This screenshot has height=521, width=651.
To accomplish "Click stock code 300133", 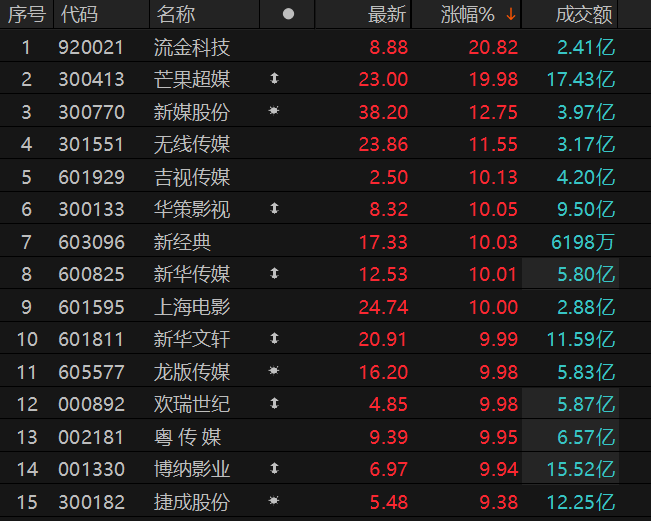I will click(x=91, y=209).
